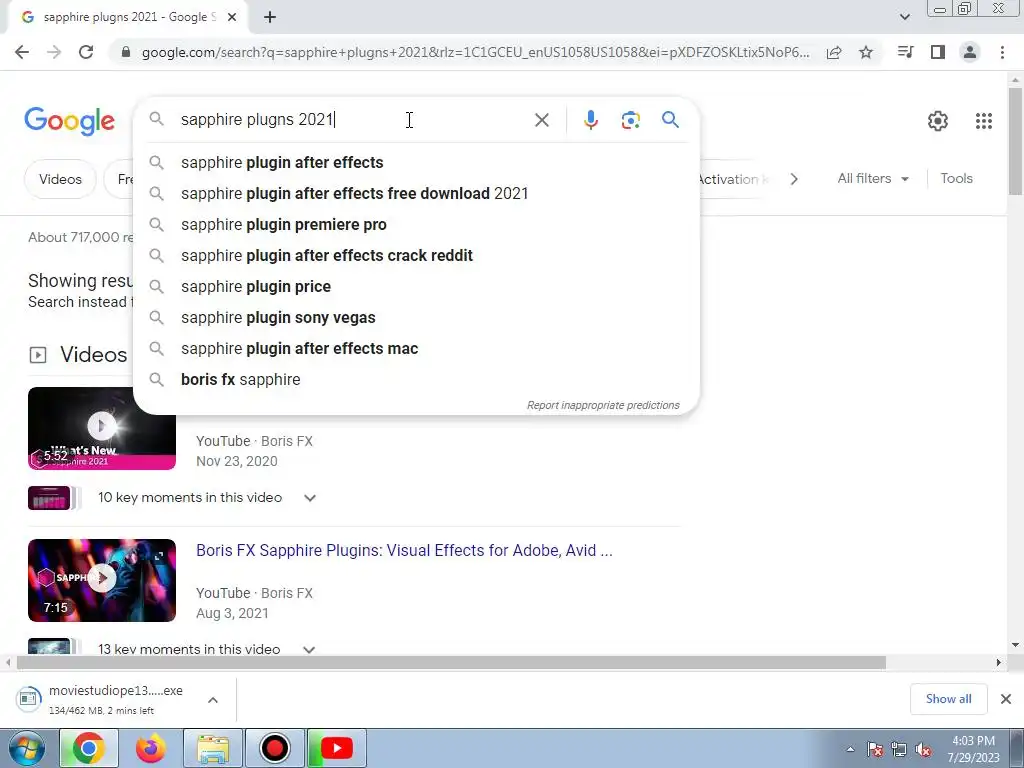This screenshot has width=1024, height=768.
Task: Click Show all downloads
Action: 948,699
